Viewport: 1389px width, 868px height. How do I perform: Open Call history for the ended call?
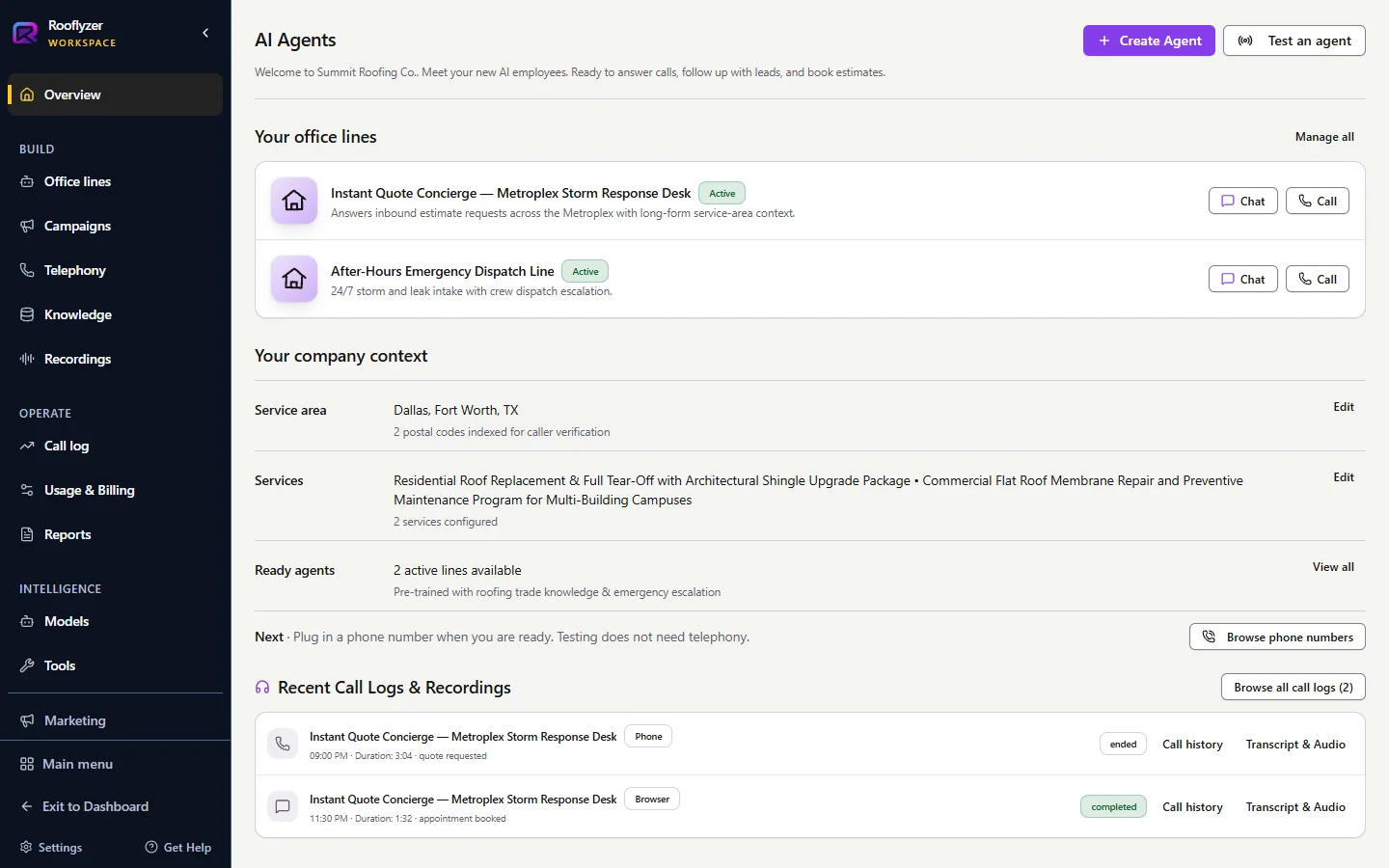[x=1192, y=745]
